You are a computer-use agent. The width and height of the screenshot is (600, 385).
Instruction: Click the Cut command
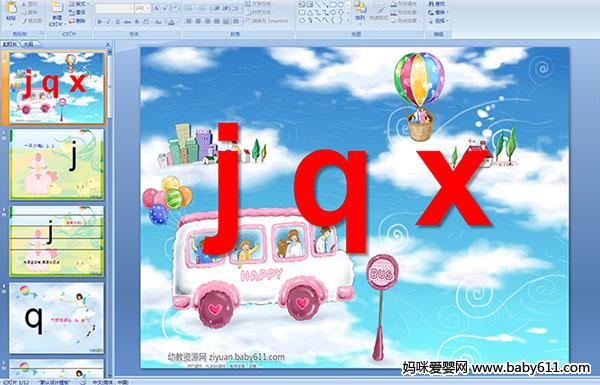30,4
